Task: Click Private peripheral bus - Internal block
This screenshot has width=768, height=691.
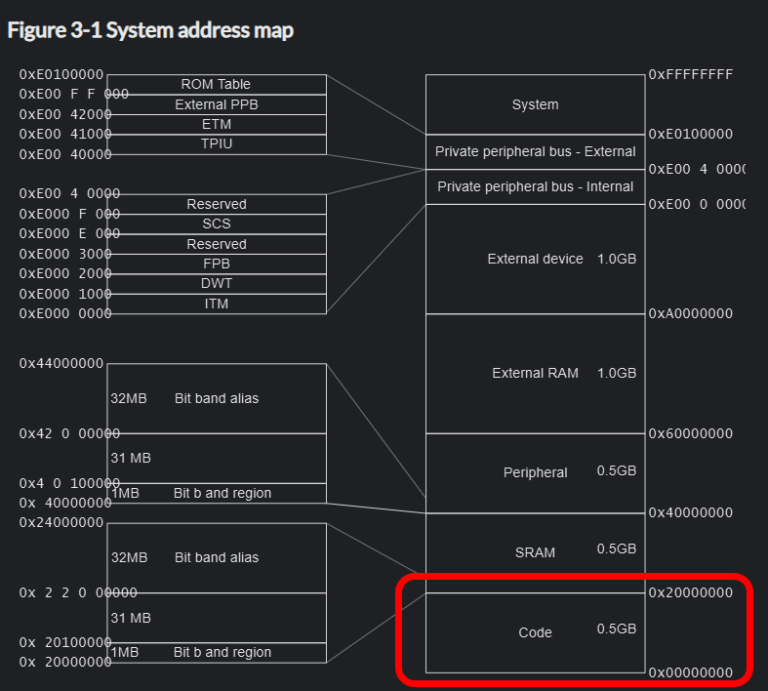Action: 535,187
